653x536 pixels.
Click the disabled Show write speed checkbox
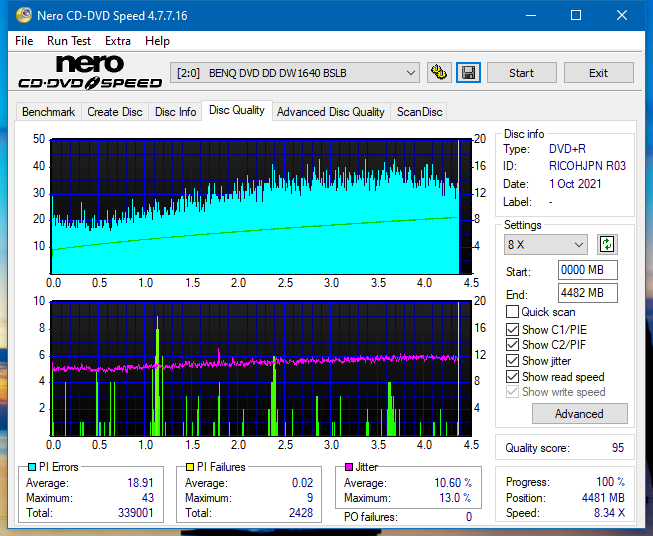pos(512,392)
